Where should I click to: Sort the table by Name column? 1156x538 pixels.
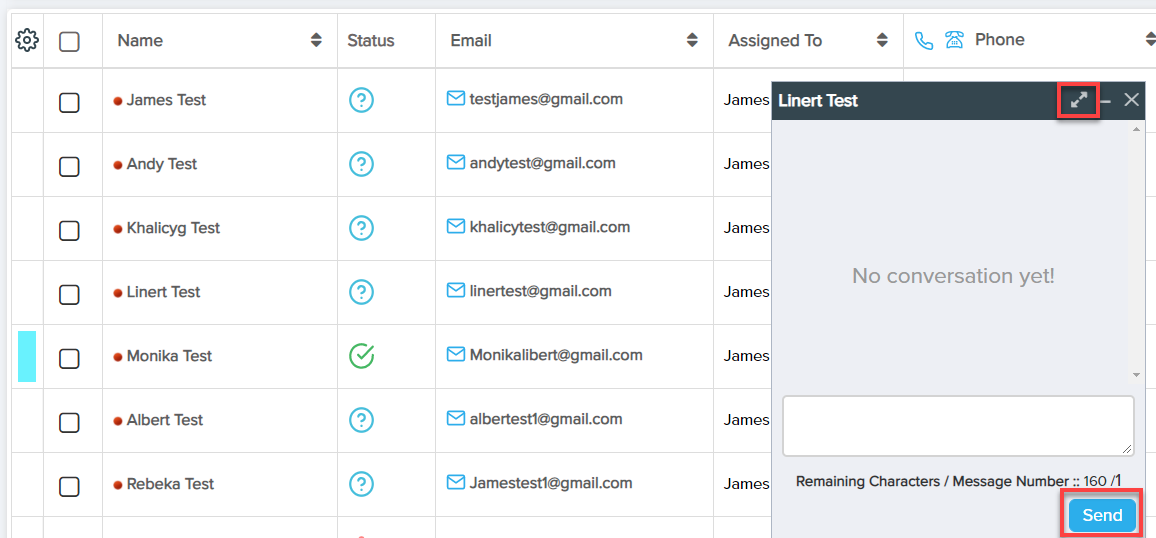(316, 41)
